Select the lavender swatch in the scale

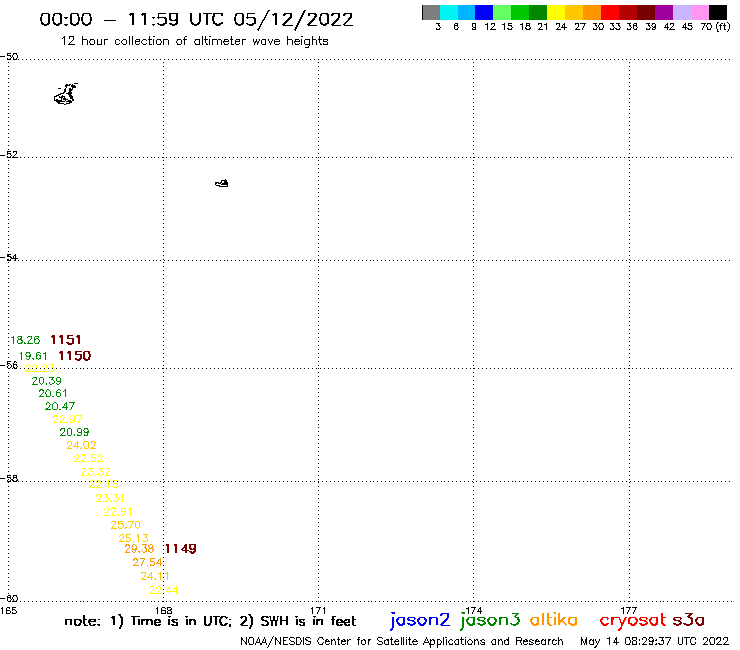[x=681, y=12]
